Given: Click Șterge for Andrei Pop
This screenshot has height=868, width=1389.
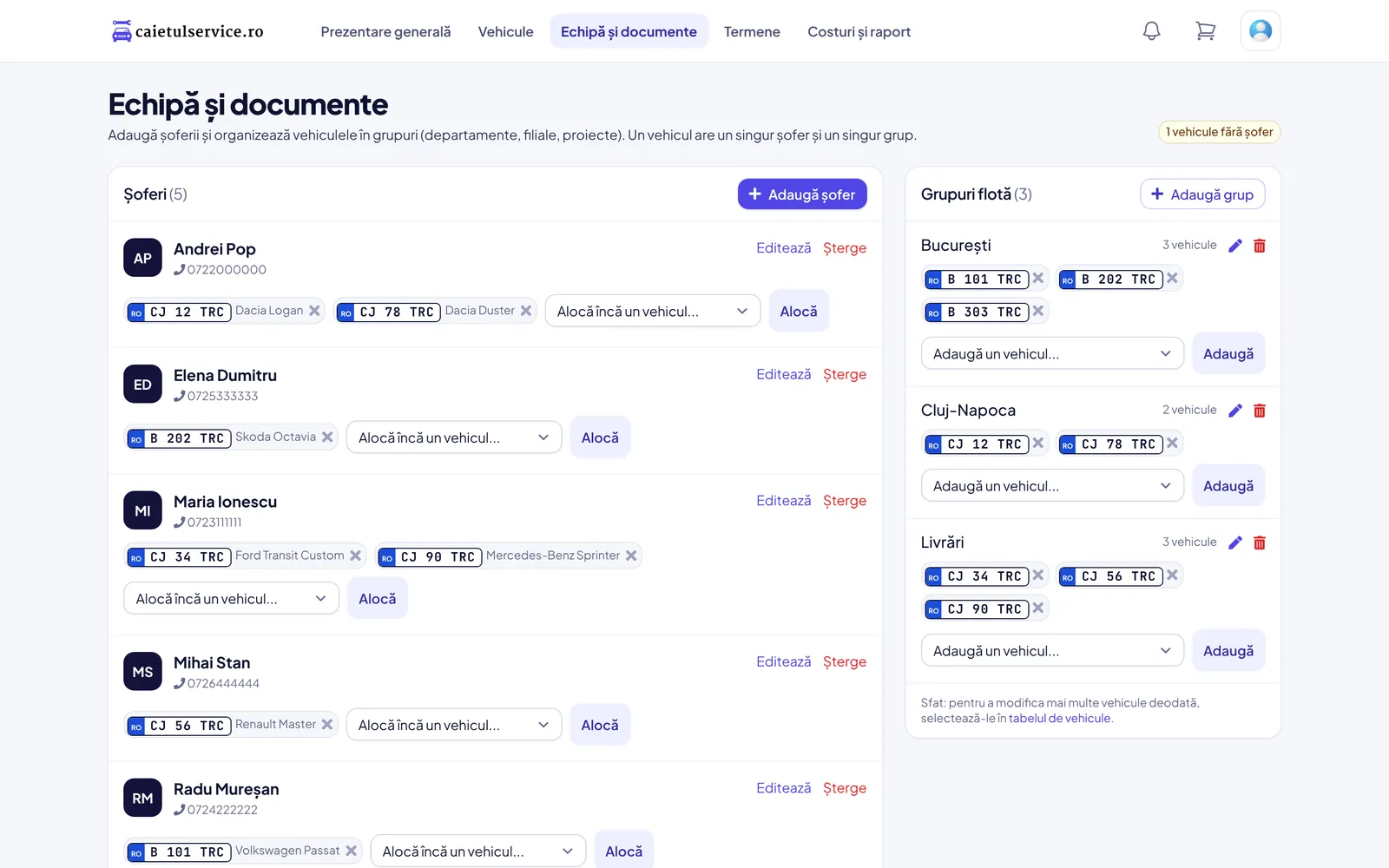Looking at the screenshot, I should 845,248.
